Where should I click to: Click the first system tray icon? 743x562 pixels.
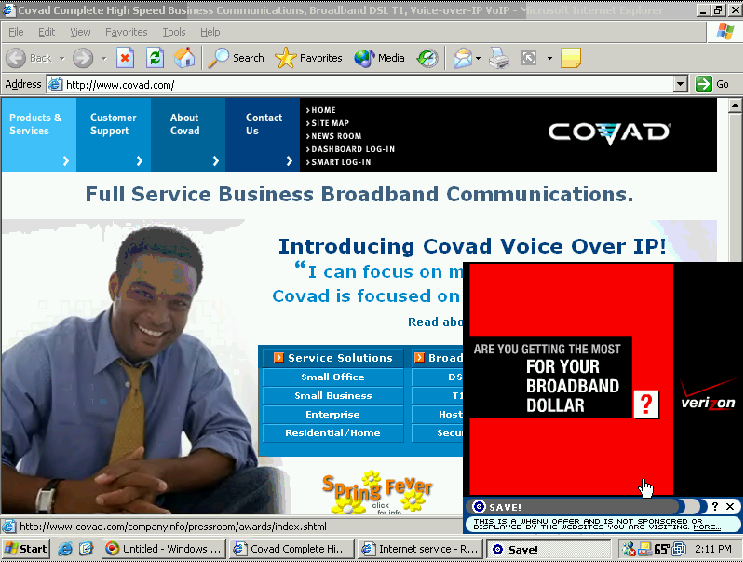click(x=629, y=549)
